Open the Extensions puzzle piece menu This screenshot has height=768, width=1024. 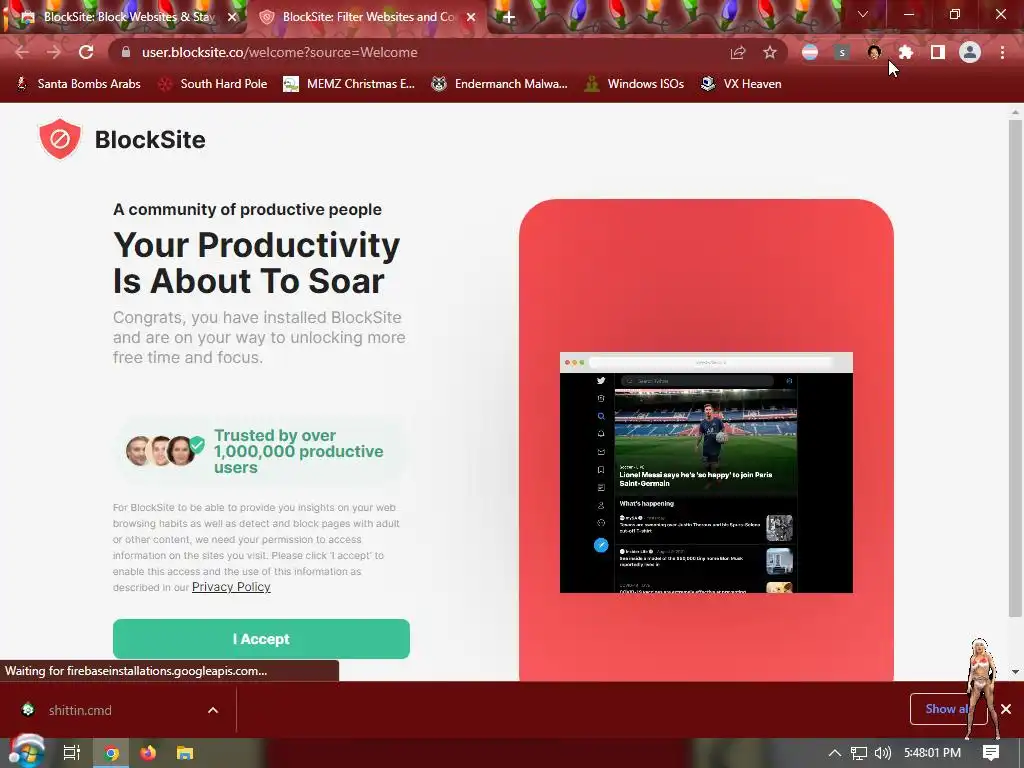[906, 52]
